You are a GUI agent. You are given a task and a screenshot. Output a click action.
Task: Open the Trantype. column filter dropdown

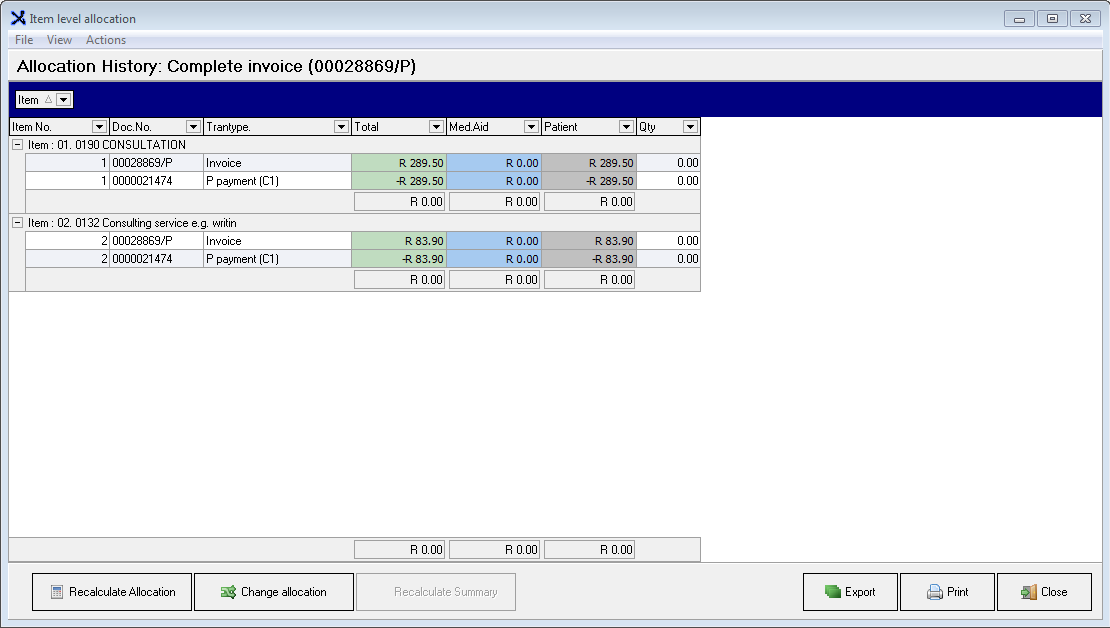[341, 127]
